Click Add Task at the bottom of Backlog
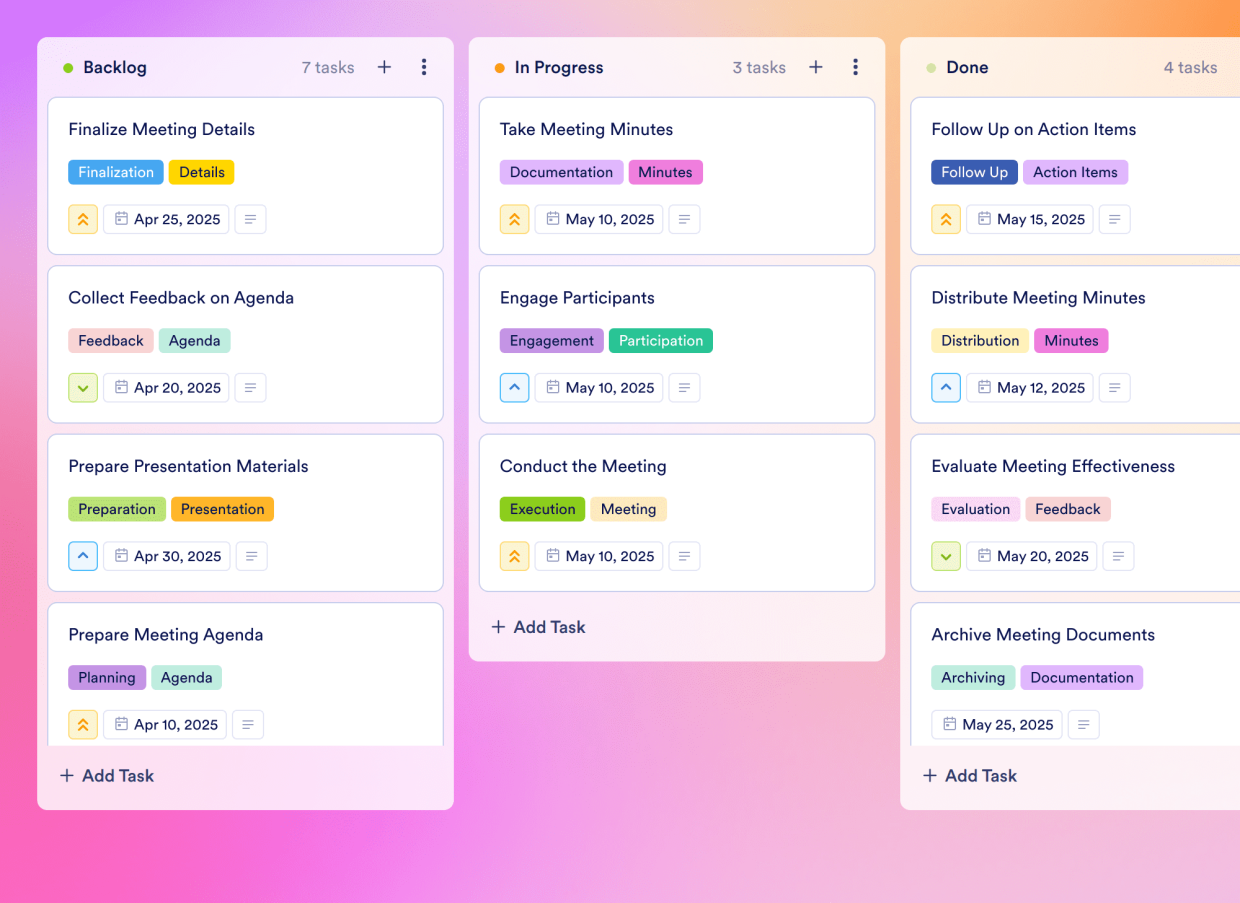The height and width of the screenshot is (903, 1240). tap(106, 775)
